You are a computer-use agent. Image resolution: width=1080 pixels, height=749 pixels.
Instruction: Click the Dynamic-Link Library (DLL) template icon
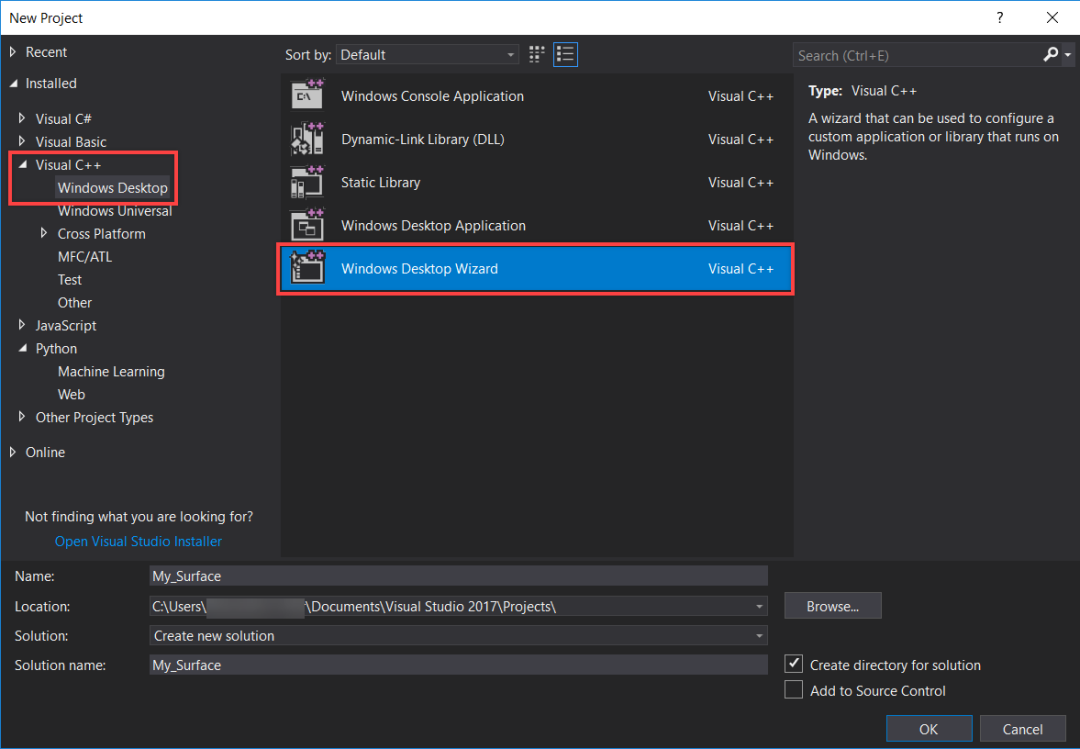[x=307, y=139]
